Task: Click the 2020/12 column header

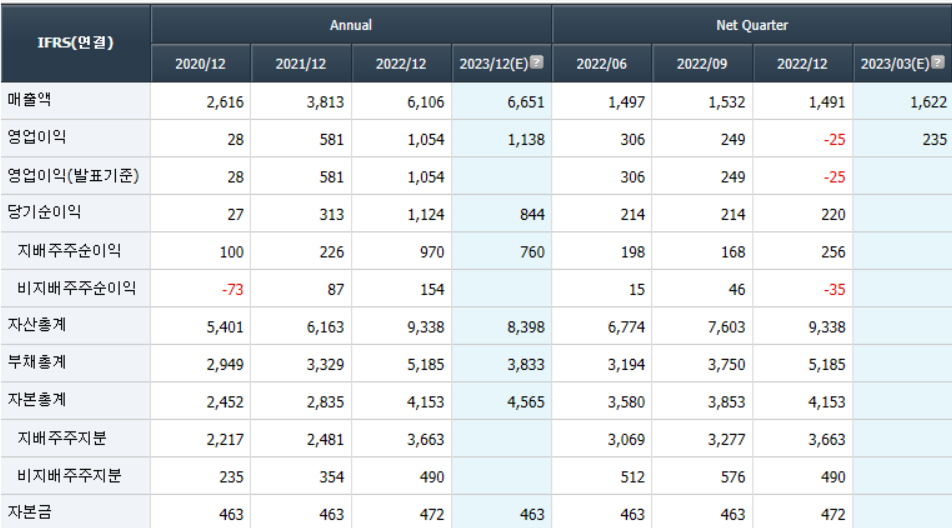Action: (200, 64)
